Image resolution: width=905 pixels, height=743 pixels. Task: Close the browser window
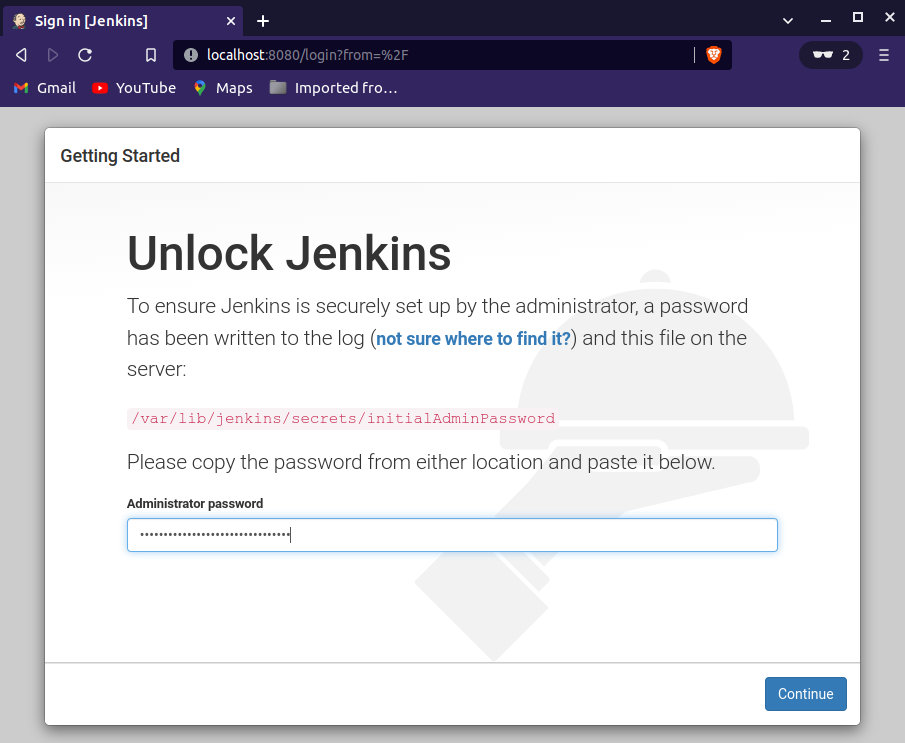pyautogui.click(x=889, y=18)
